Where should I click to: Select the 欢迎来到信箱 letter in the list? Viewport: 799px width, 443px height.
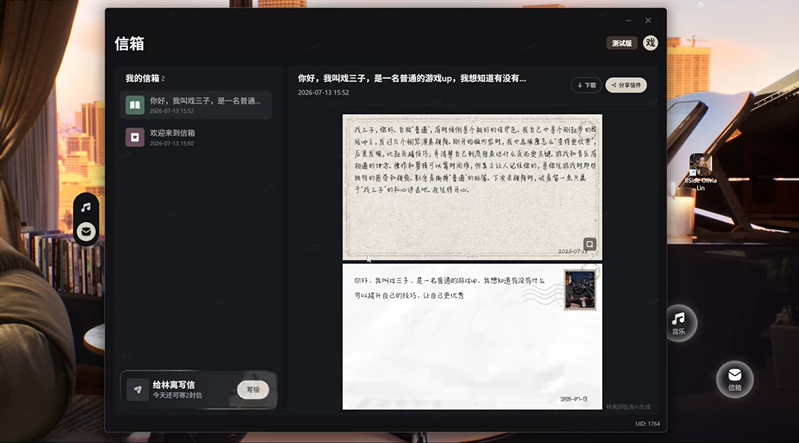(196, 137)
